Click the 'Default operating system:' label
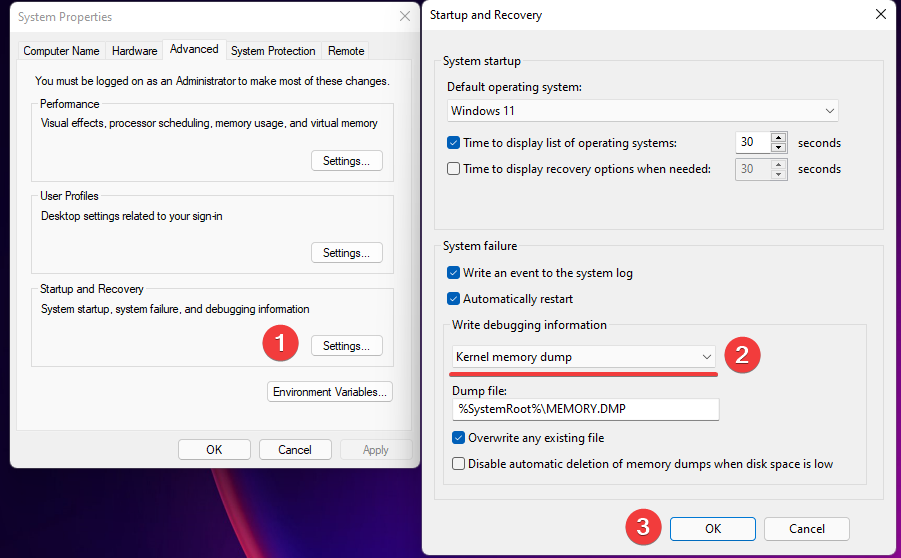 (514, 87)
